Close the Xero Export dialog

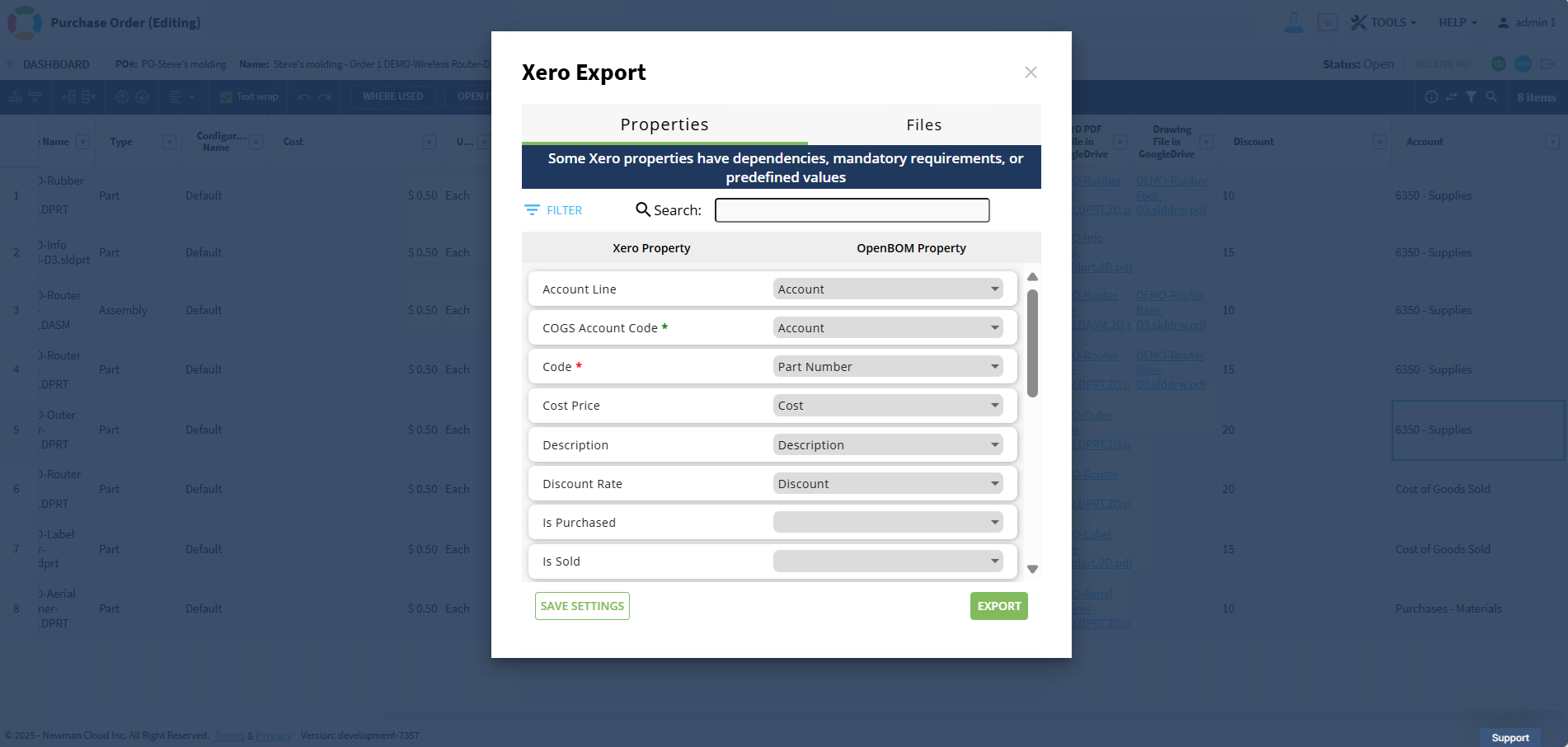point(1030,73)
